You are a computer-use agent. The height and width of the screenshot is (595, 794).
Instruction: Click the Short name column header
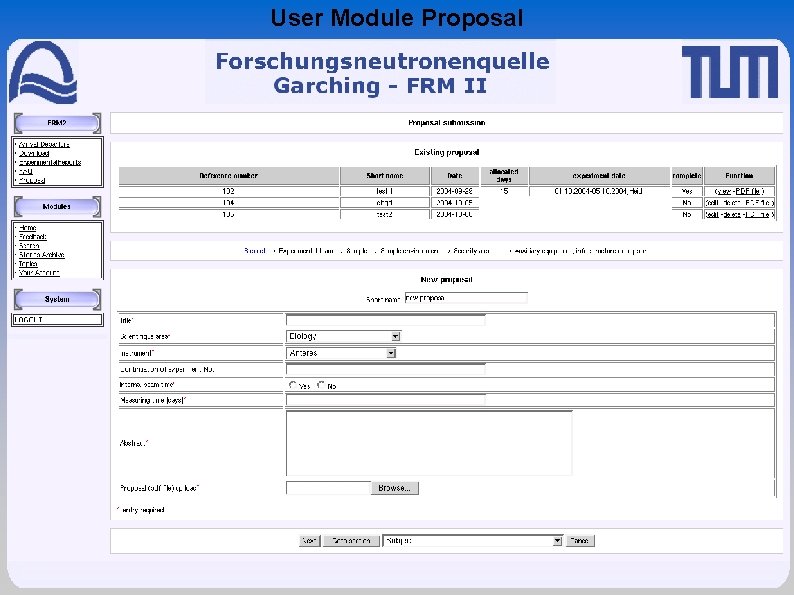[x=384, y=176]
